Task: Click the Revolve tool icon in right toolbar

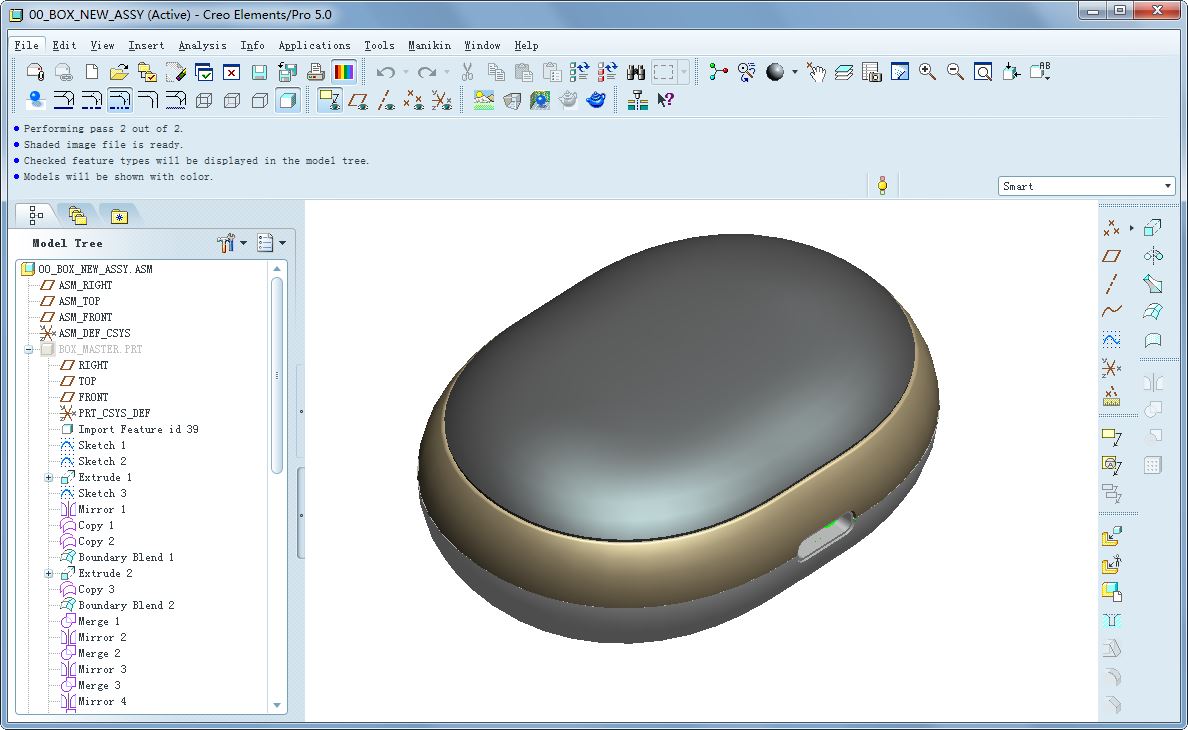Action: pyautogui.click(x=1152, y=255)
